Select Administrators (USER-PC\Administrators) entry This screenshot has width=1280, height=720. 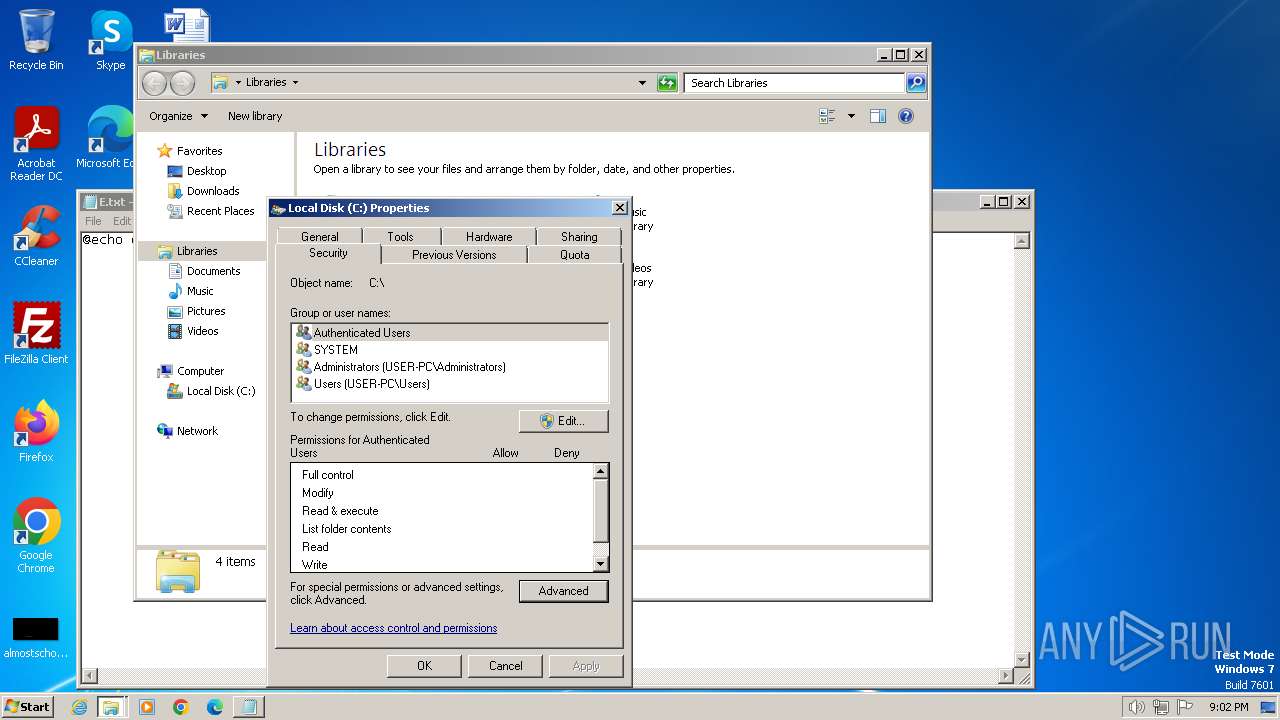pyautogui.click(x=450, y=367)
